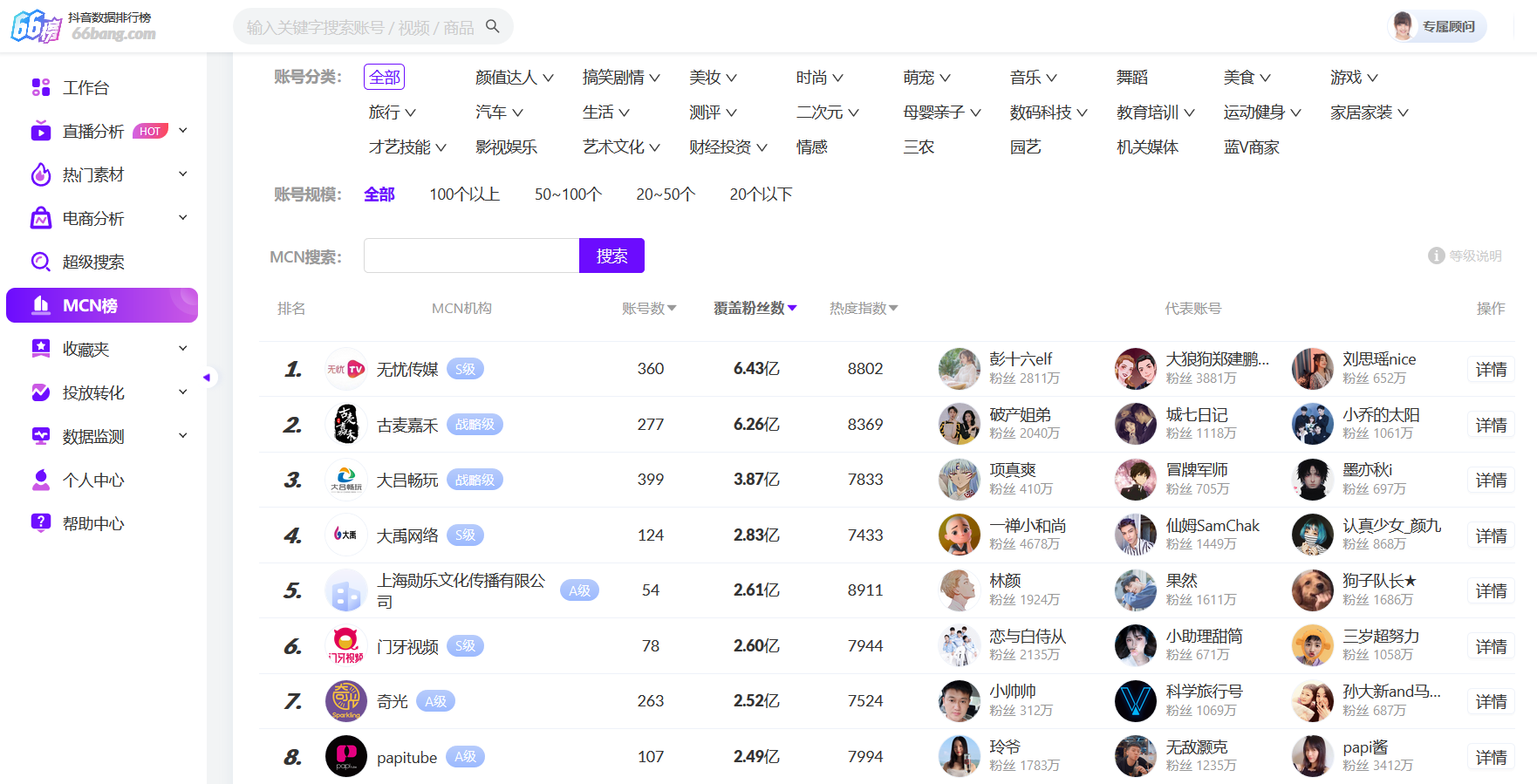
Task: Click the 等级说明 link
Action: point(1475,256)
